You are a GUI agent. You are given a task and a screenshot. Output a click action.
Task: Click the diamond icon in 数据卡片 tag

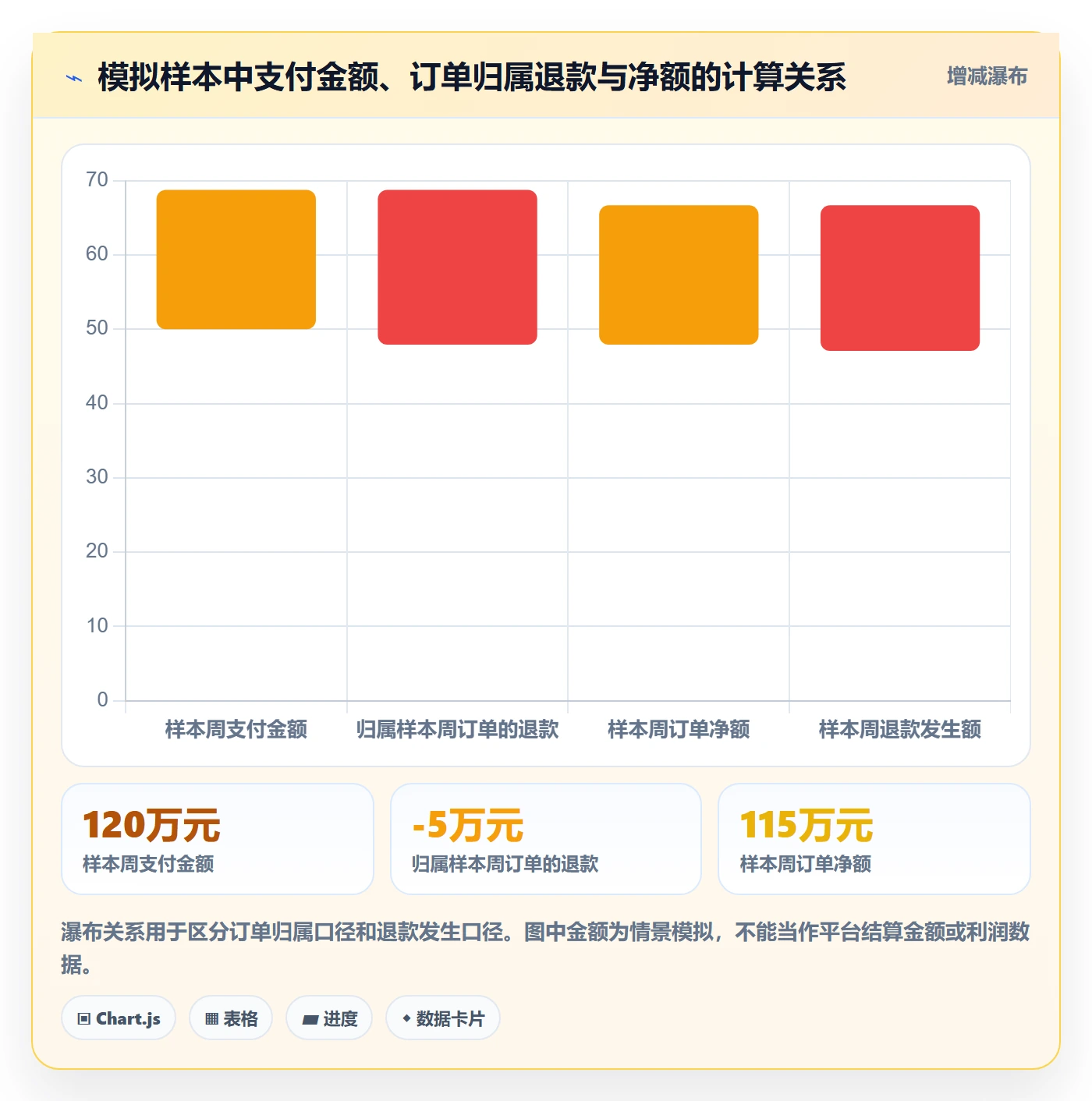[406, 1018]
